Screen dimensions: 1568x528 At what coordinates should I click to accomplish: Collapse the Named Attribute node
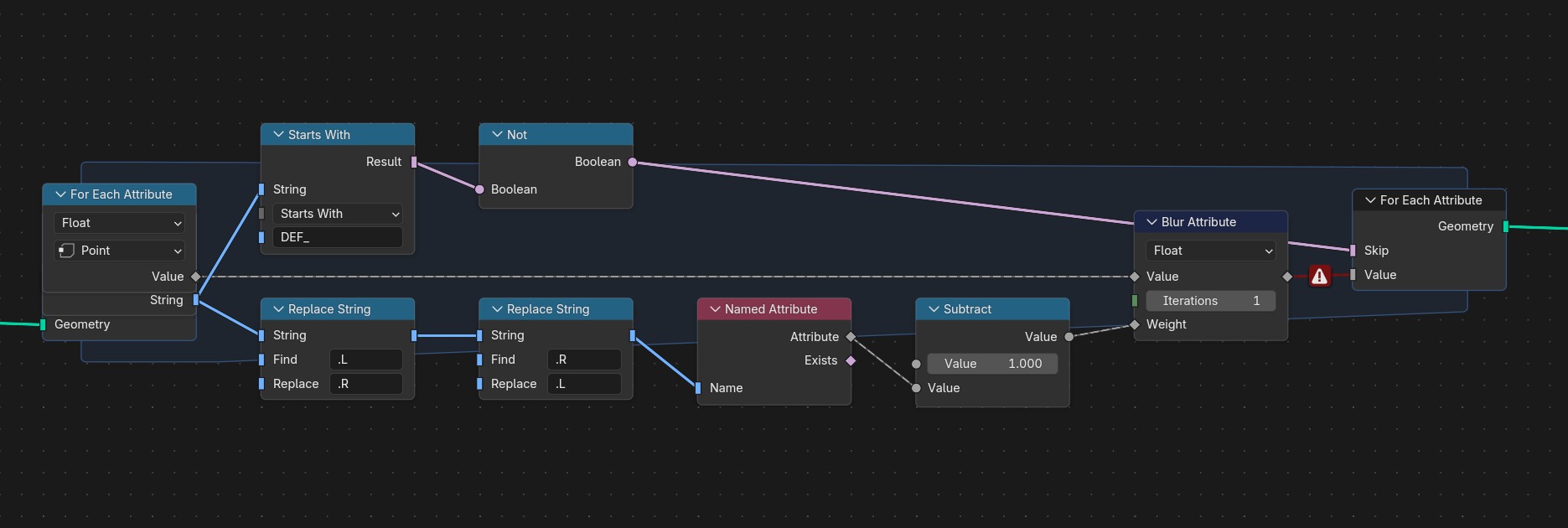pyautogui.click(x=715, y=309)
